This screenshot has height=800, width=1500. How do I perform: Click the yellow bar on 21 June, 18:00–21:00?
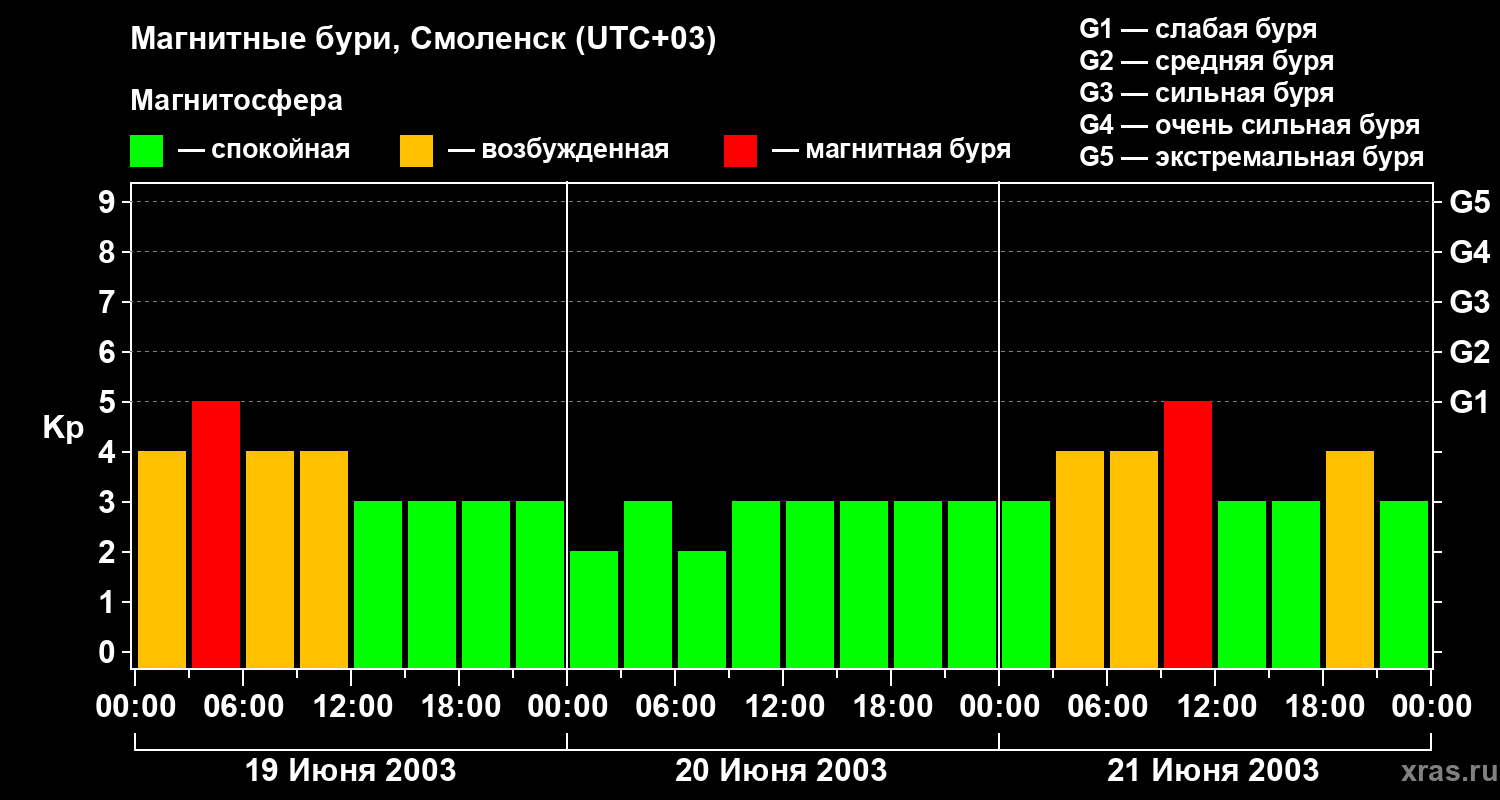click(1350, 559)
